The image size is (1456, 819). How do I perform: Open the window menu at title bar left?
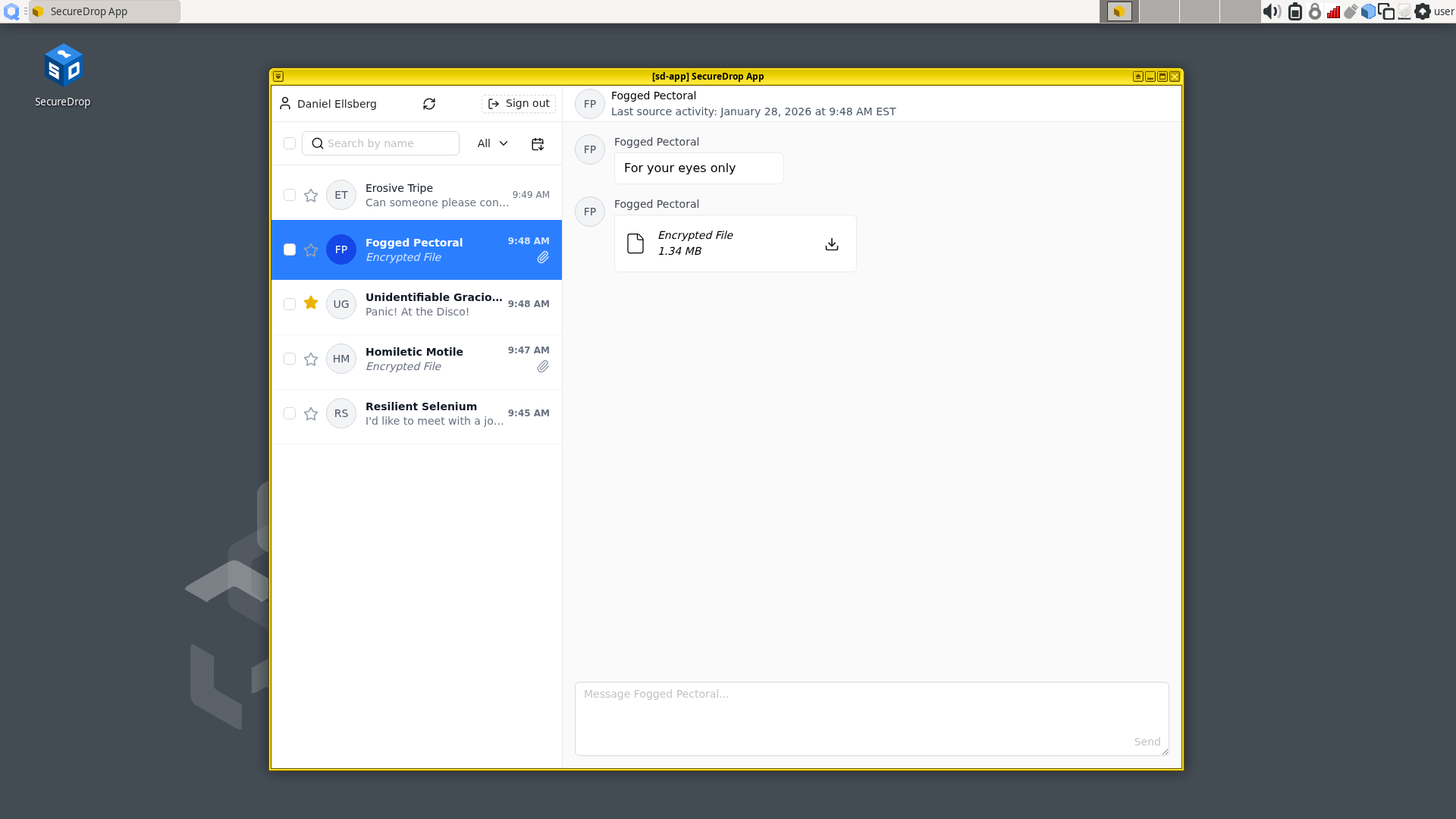[x=278, y=77]
